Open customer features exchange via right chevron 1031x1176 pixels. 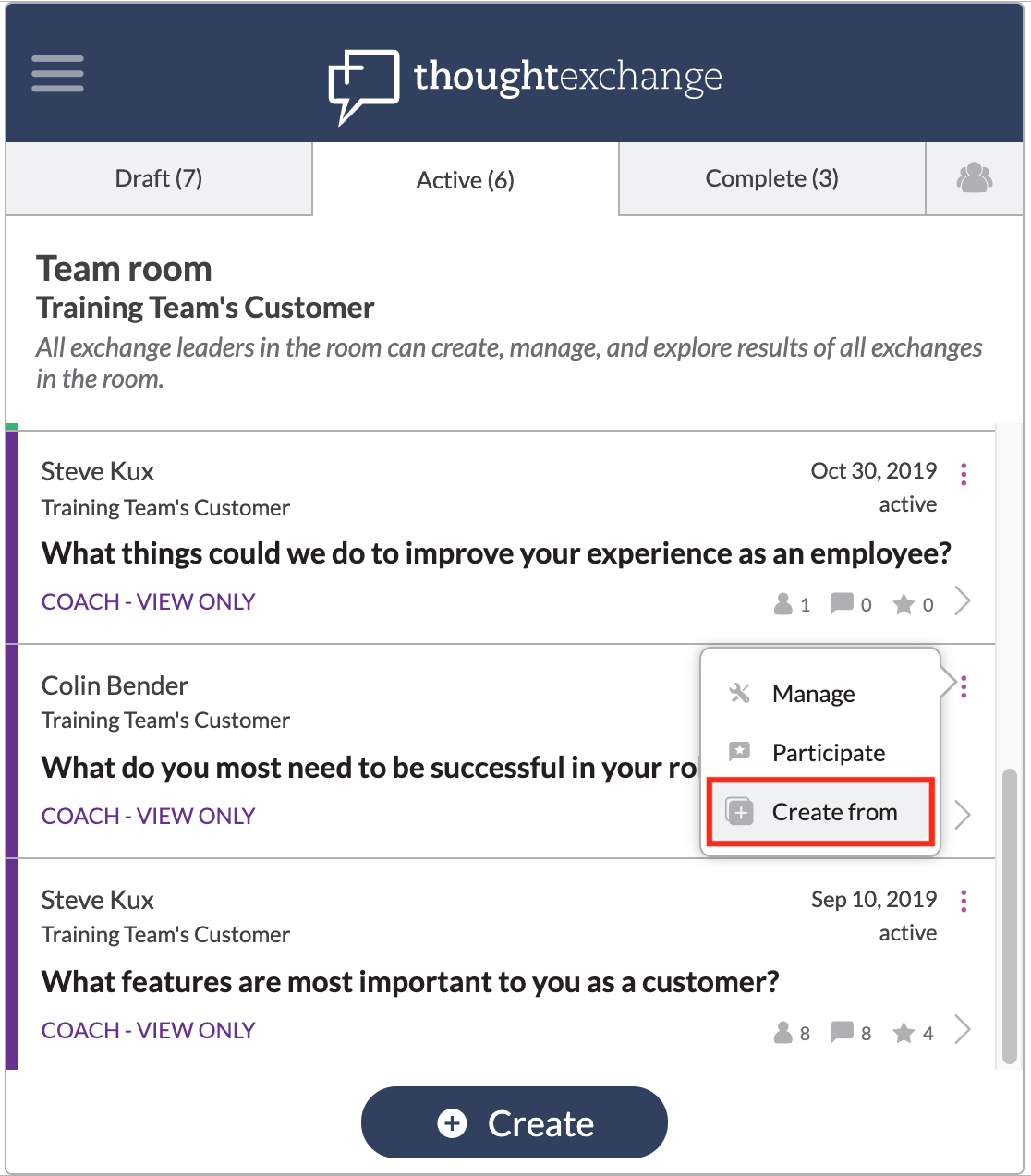(963, 1029)
